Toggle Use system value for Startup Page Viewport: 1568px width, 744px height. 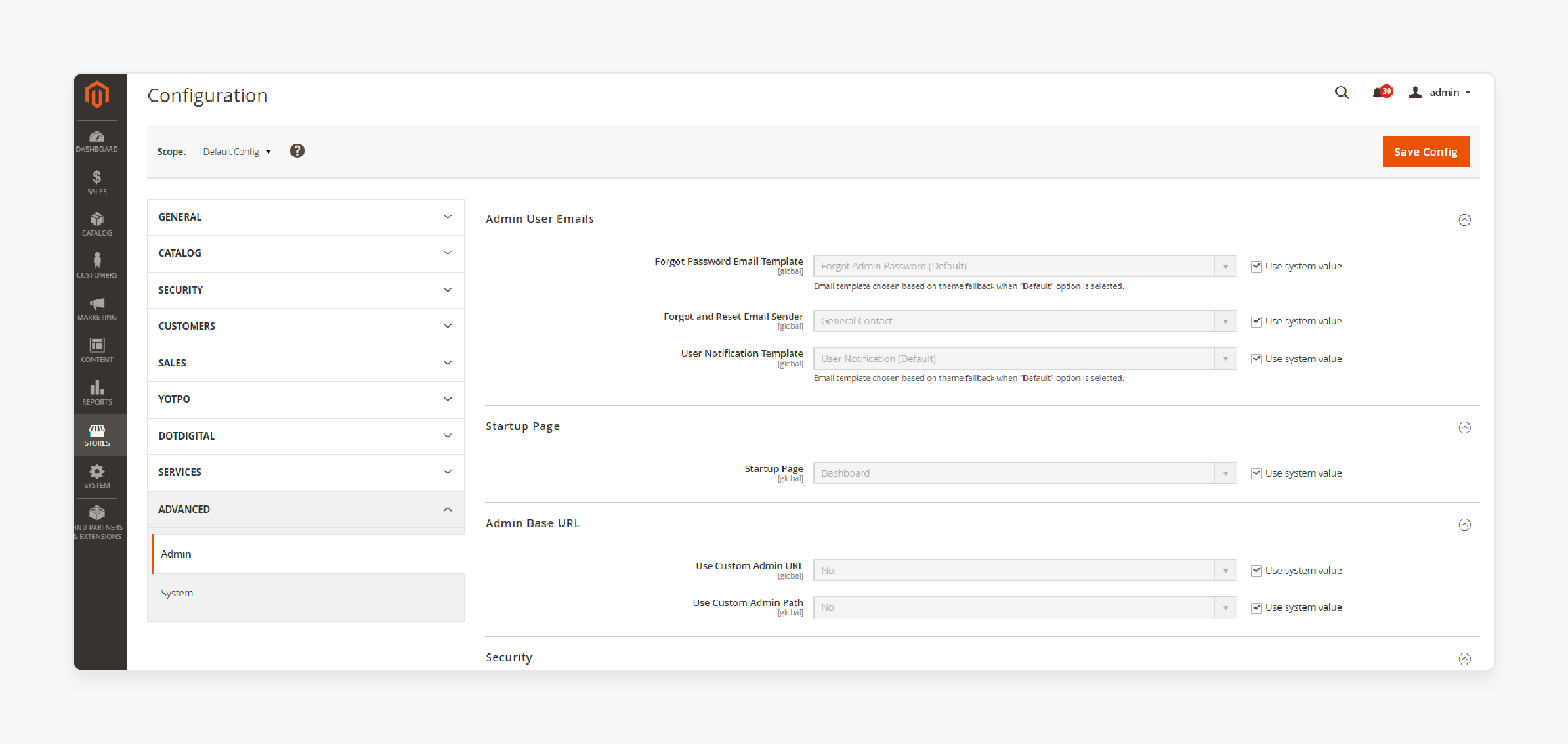(x=1257, y=473)
